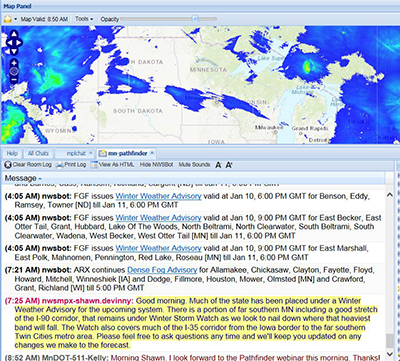Click the MINNESOTA label on the map
The width and height of the screenshot is (400, 361).
coord(208,70)
